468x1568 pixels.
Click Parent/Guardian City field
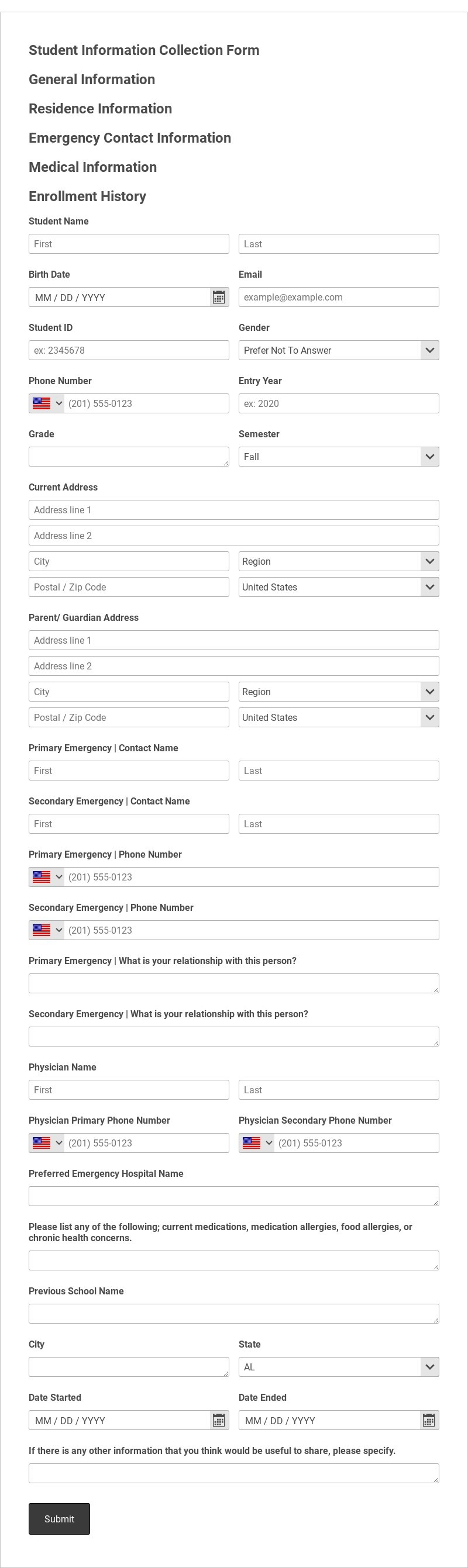pos(129,692)
